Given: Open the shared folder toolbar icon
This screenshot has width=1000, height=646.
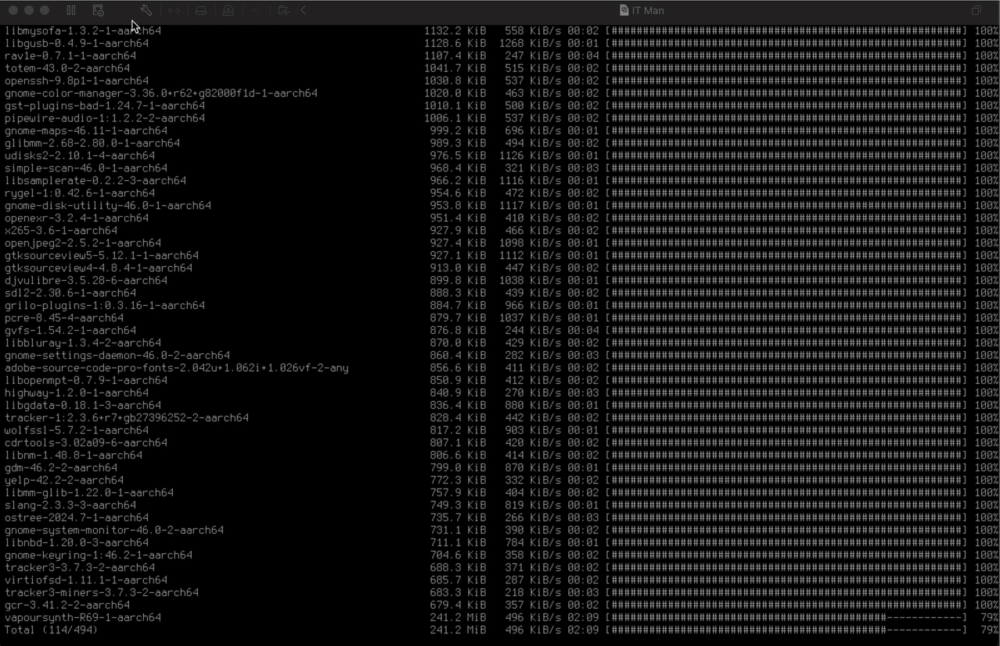Looking at the screenshot, I should coord(283,10).
